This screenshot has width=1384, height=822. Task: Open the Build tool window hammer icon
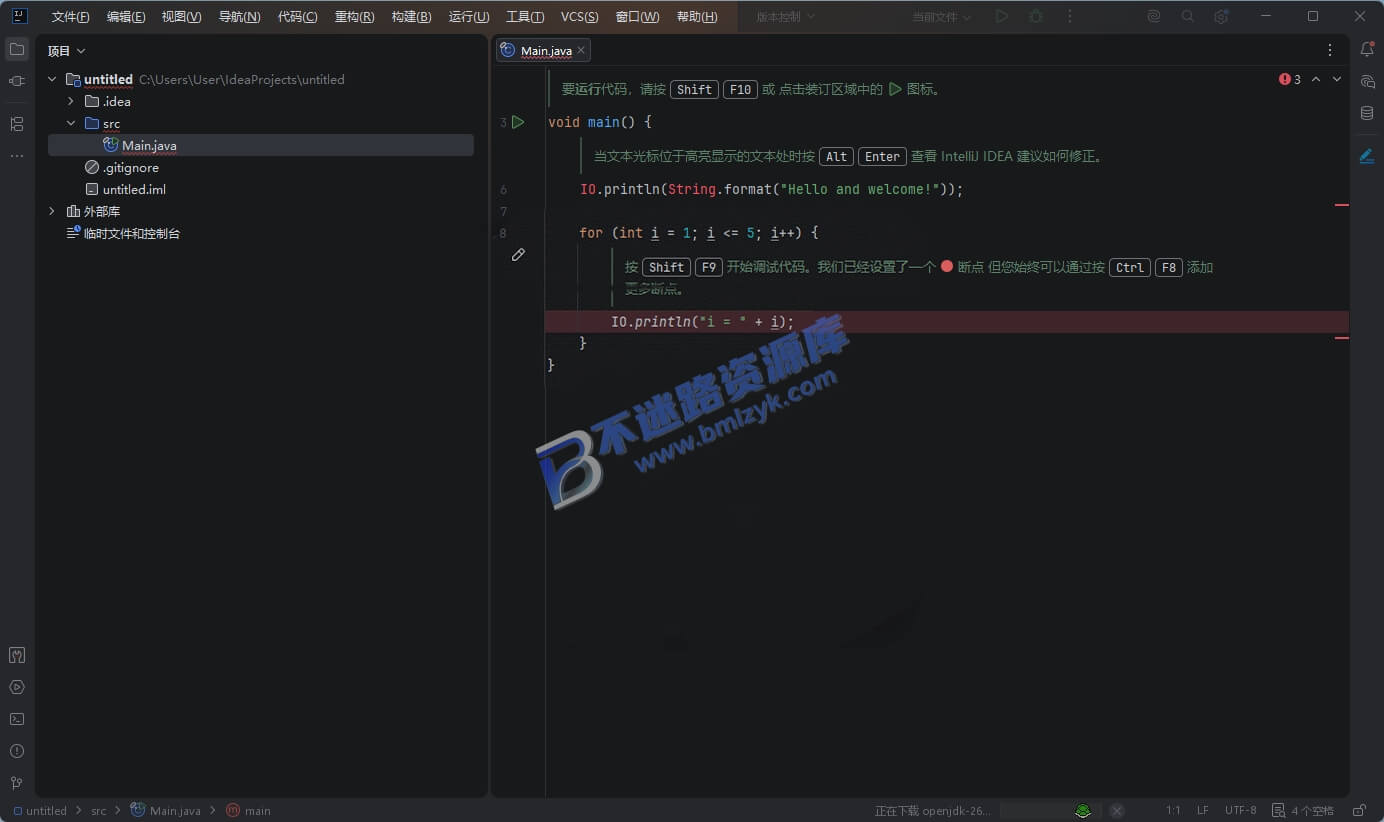[x=17, y=655]
